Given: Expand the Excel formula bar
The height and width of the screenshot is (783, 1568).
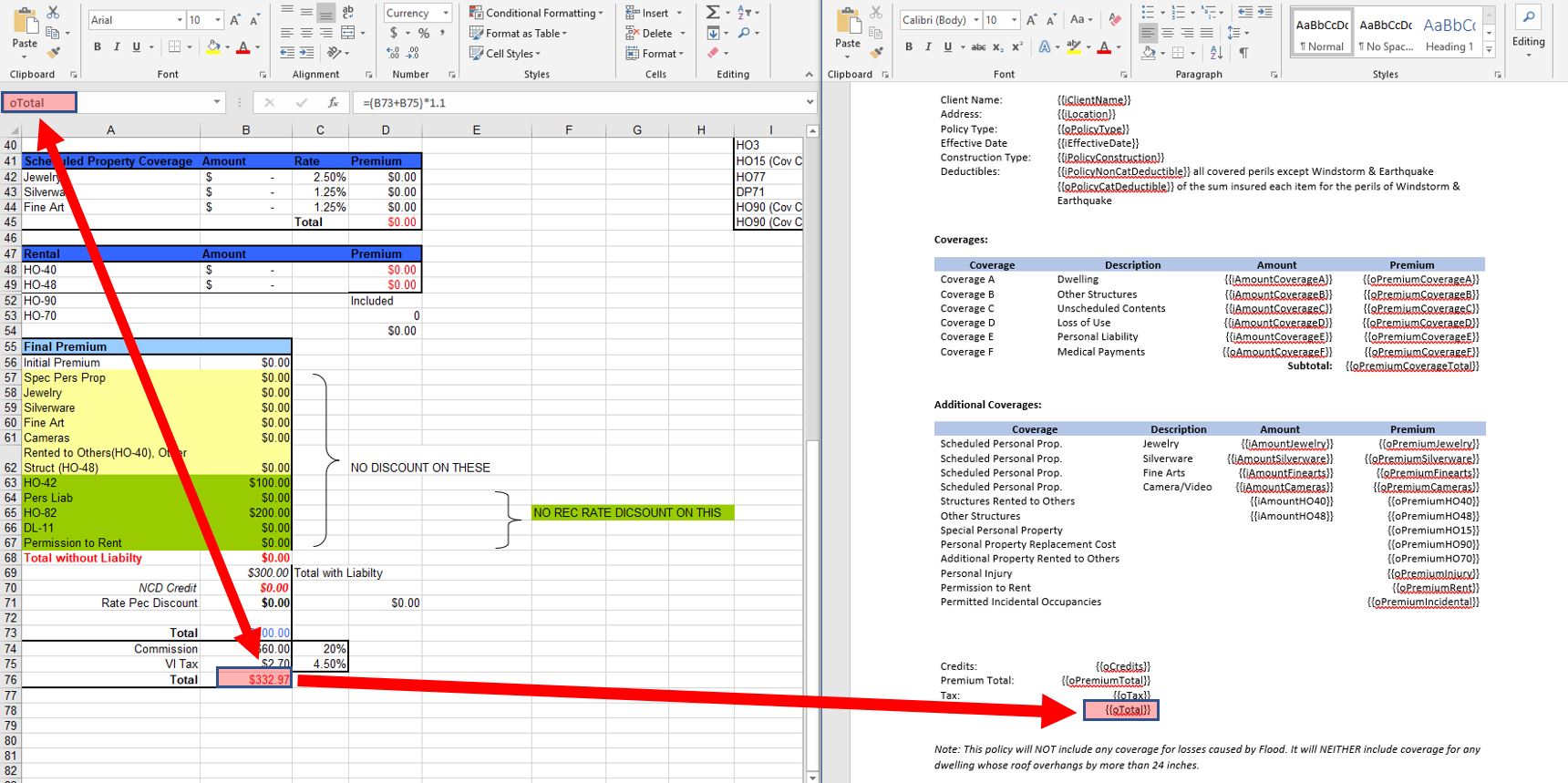Looking at the screenshot, I should [x=810, y=102].
